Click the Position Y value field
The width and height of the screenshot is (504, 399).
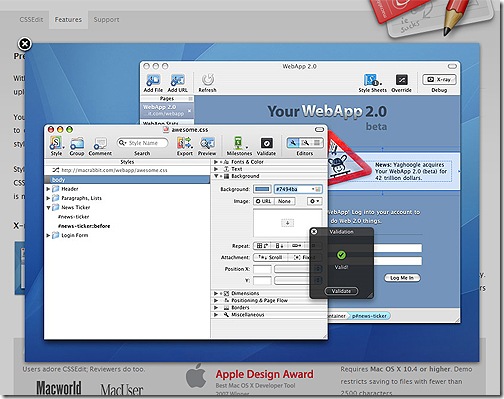pos(262,281)
